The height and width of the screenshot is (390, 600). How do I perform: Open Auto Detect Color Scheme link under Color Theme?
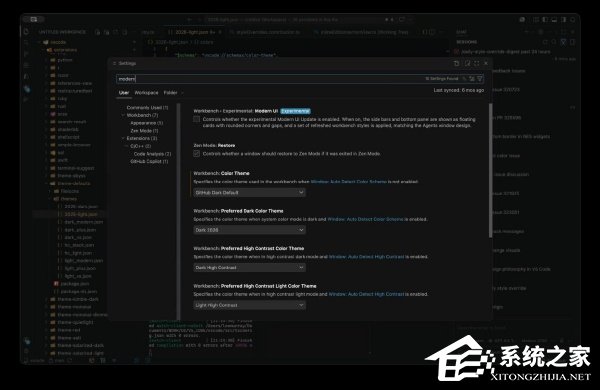click(349, 182)
